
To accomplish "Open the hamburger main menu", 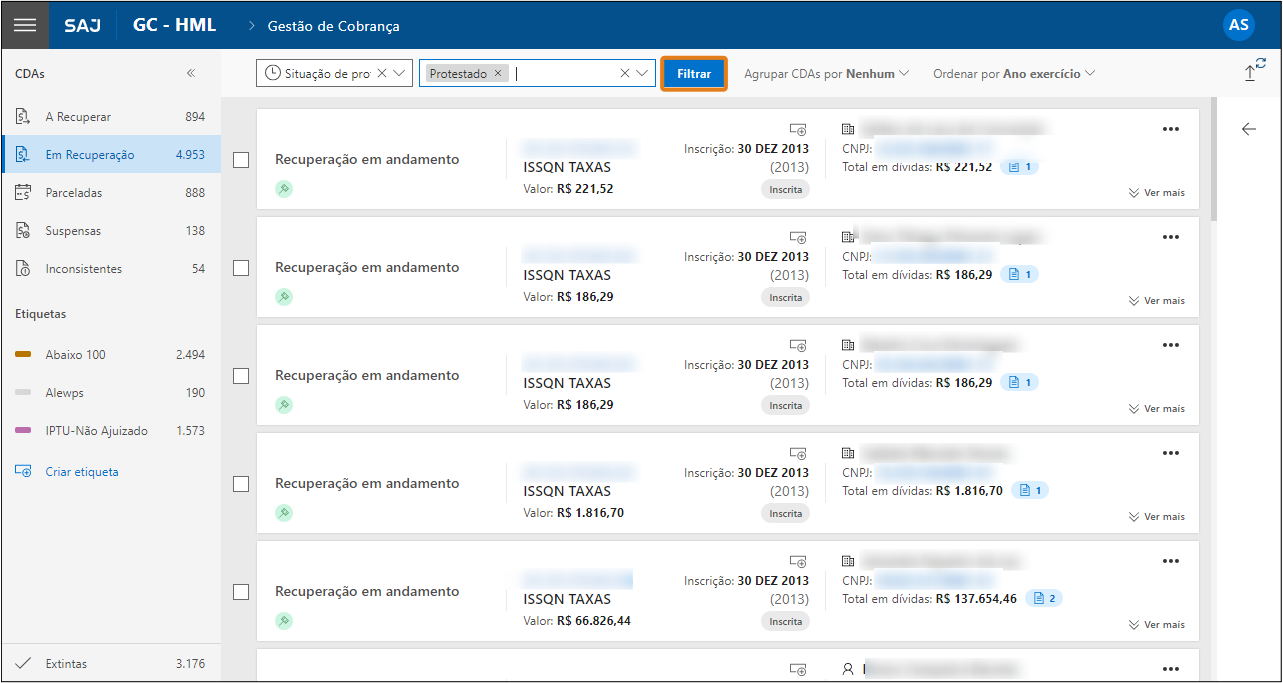I will 25,25.
